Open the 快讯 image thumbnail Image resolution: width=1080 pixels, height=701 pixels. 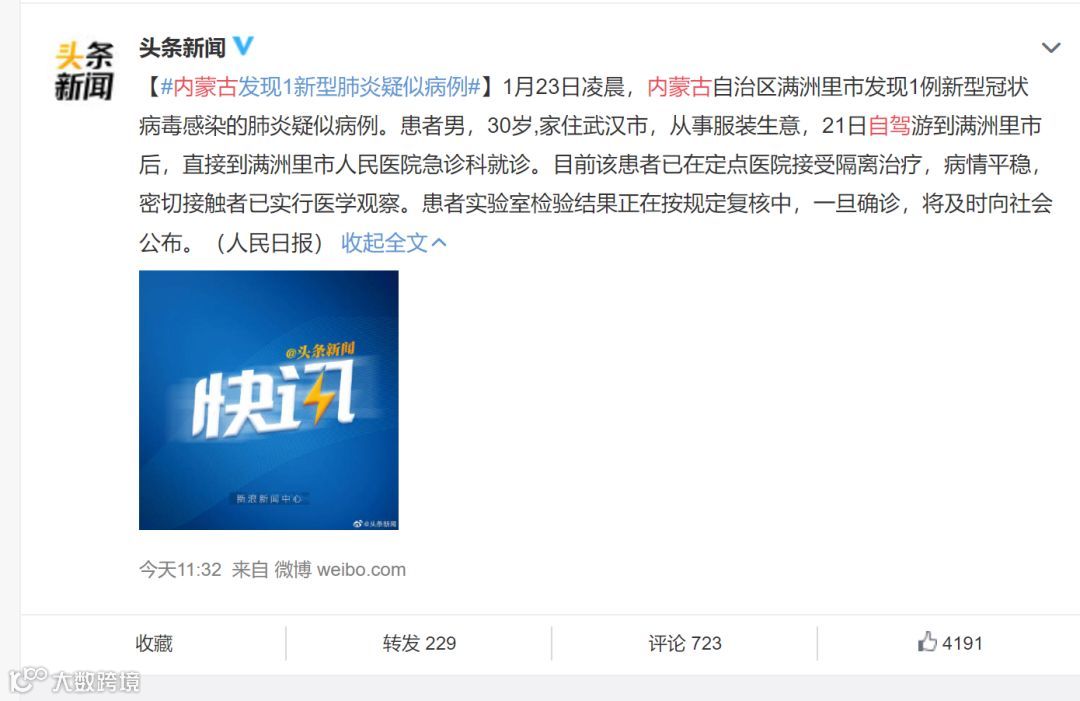pyautogui.click(x=269, y=399)
